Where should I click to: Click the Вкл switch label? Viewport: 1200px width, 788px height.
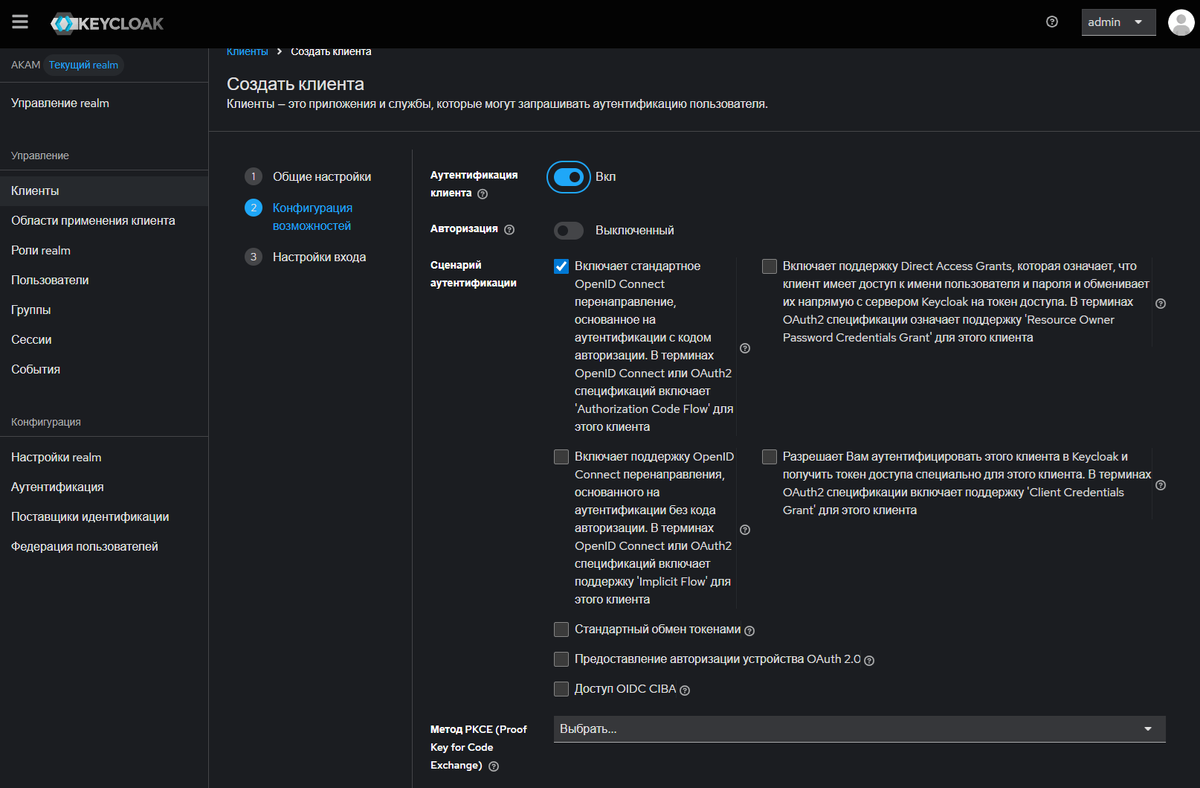(606, 177)
